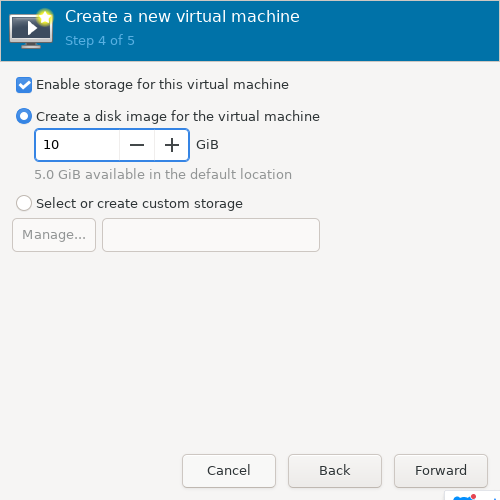Decrease disk size with the minus button
The height and width of the screenshot is (500, 500).
(x=137, y=145)
